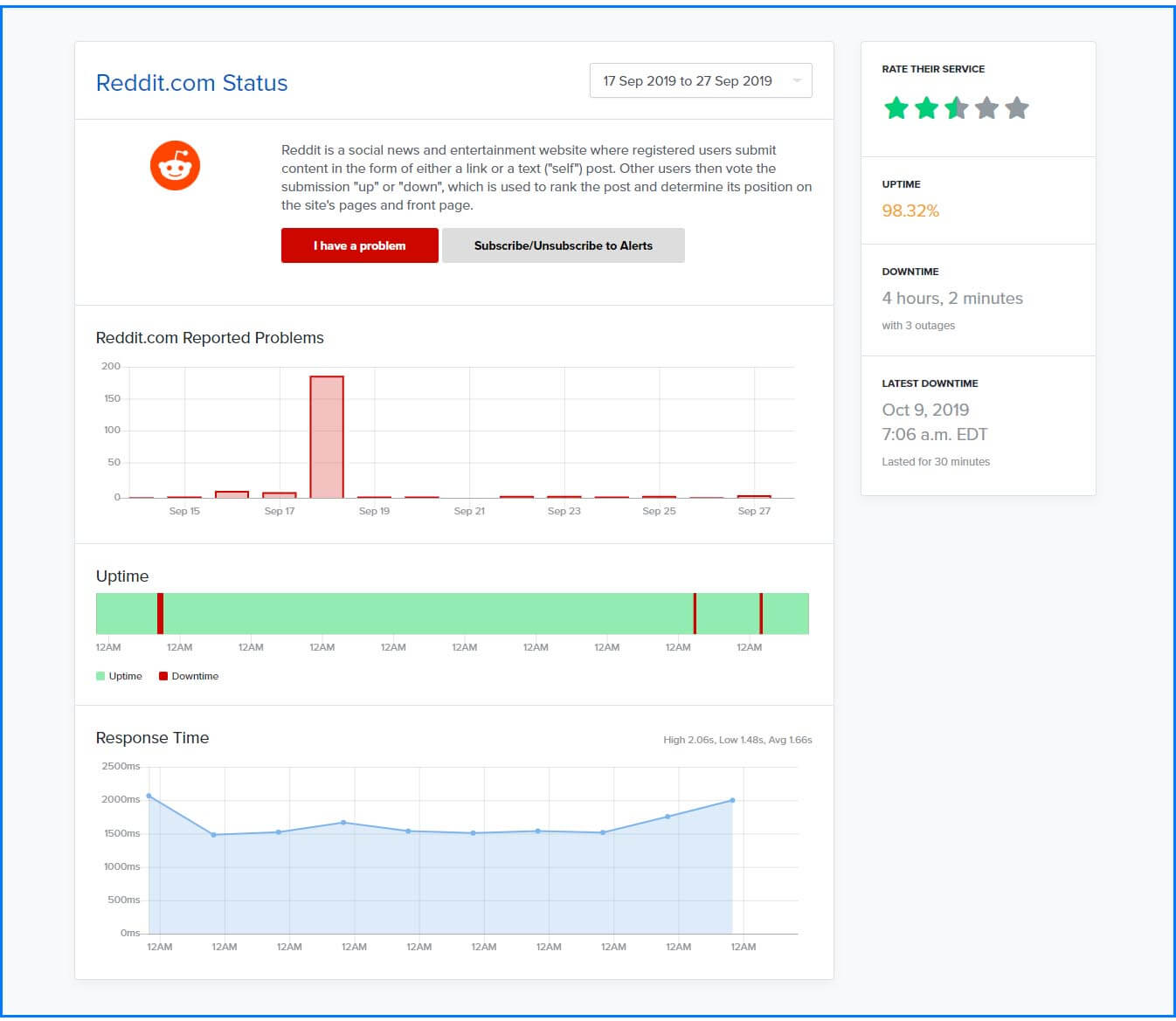Click the 98.32% uptime value
The height and width of the screenshot is (1021, 1176).
tap(910, 210)
